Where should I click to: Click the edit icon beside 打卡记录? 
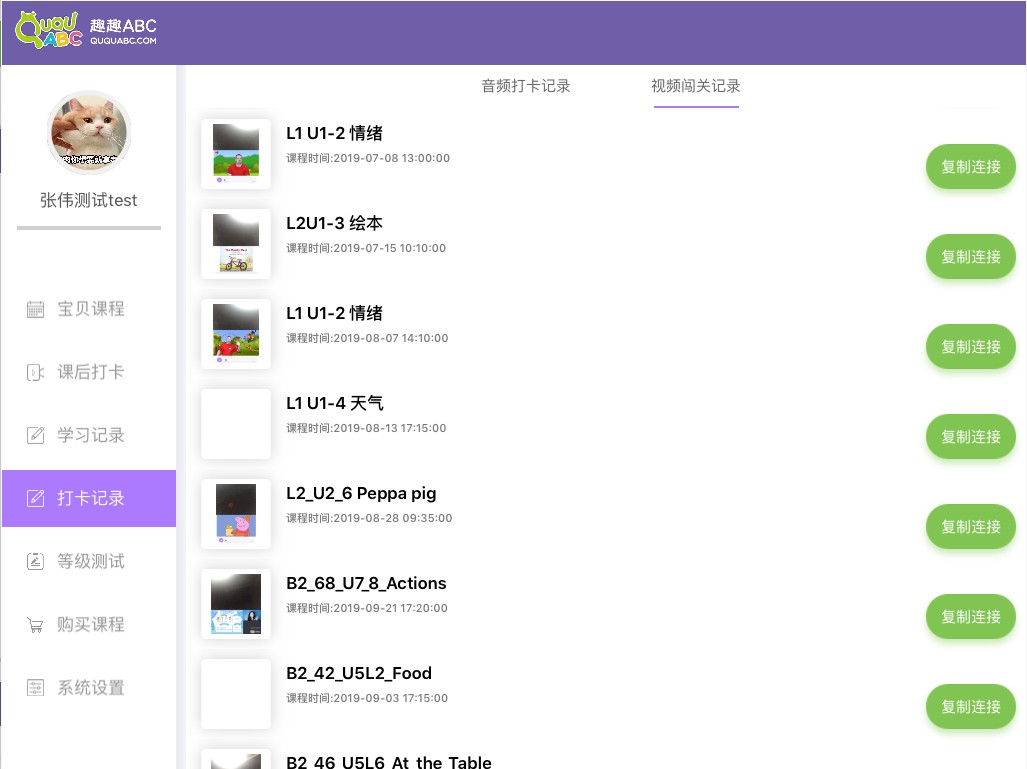tap(35, 498)
